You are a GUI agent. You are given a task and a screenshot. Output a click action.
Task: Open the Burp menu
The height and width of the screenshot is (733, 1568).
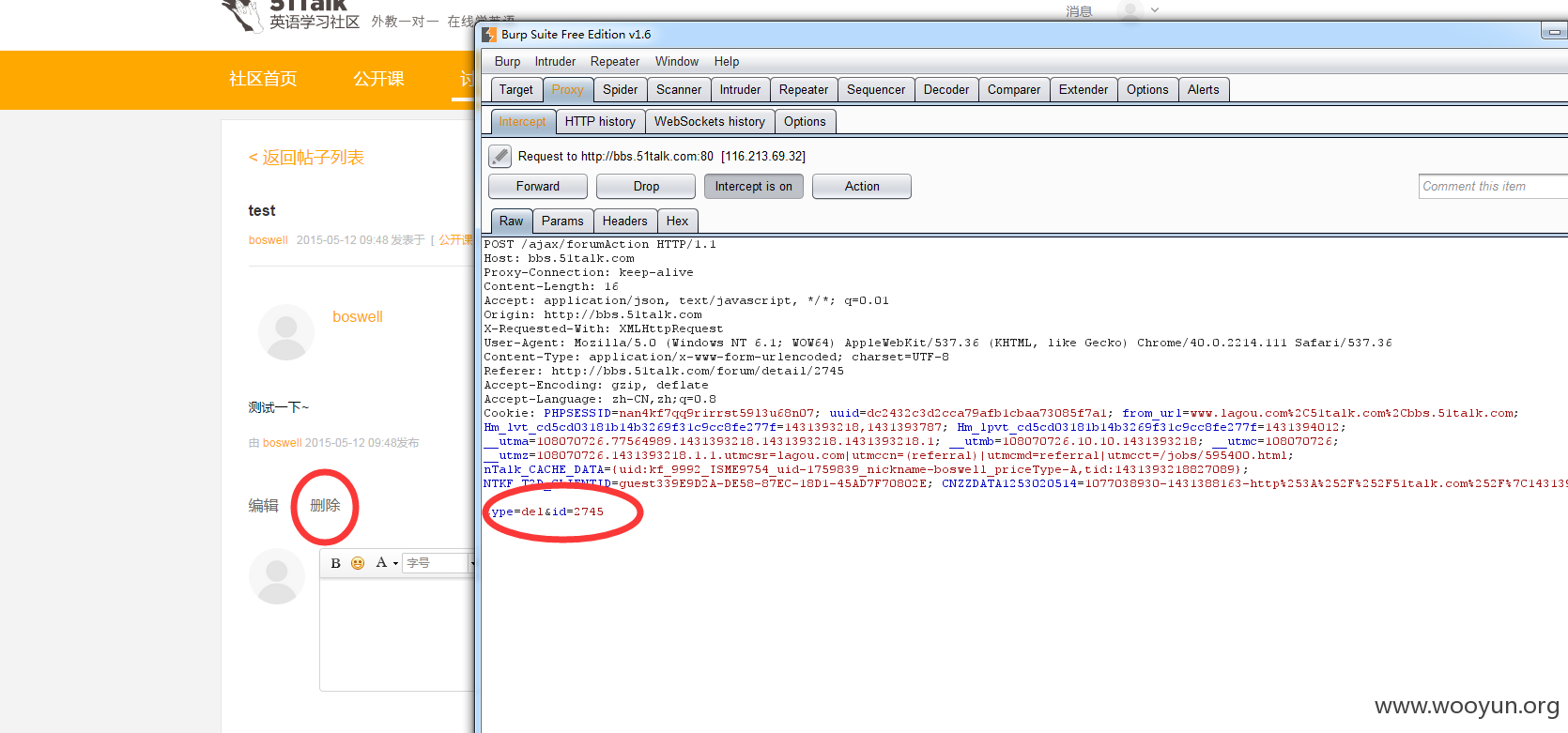coord(507,61)
